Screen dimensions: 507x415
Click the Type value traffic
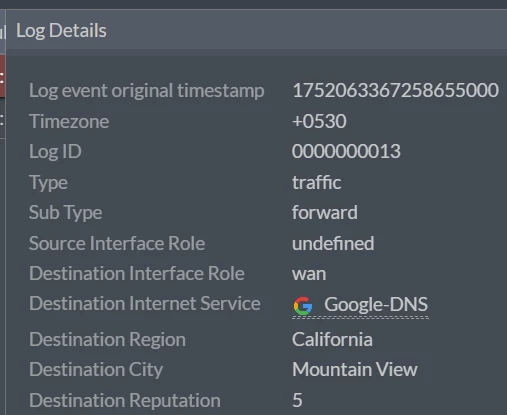(316, 182)
